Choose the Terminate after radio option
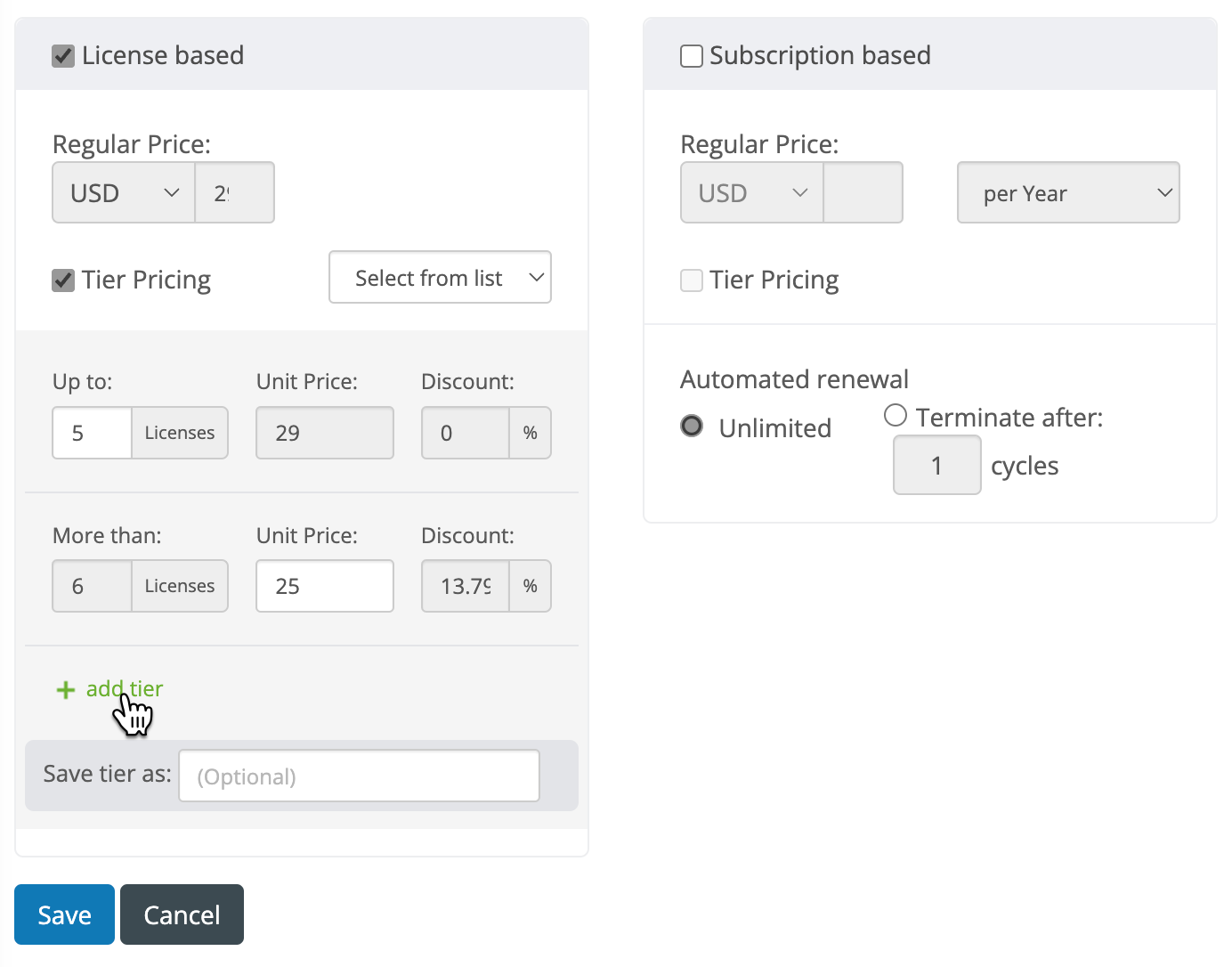1232x967 pixels. [896, 415]
